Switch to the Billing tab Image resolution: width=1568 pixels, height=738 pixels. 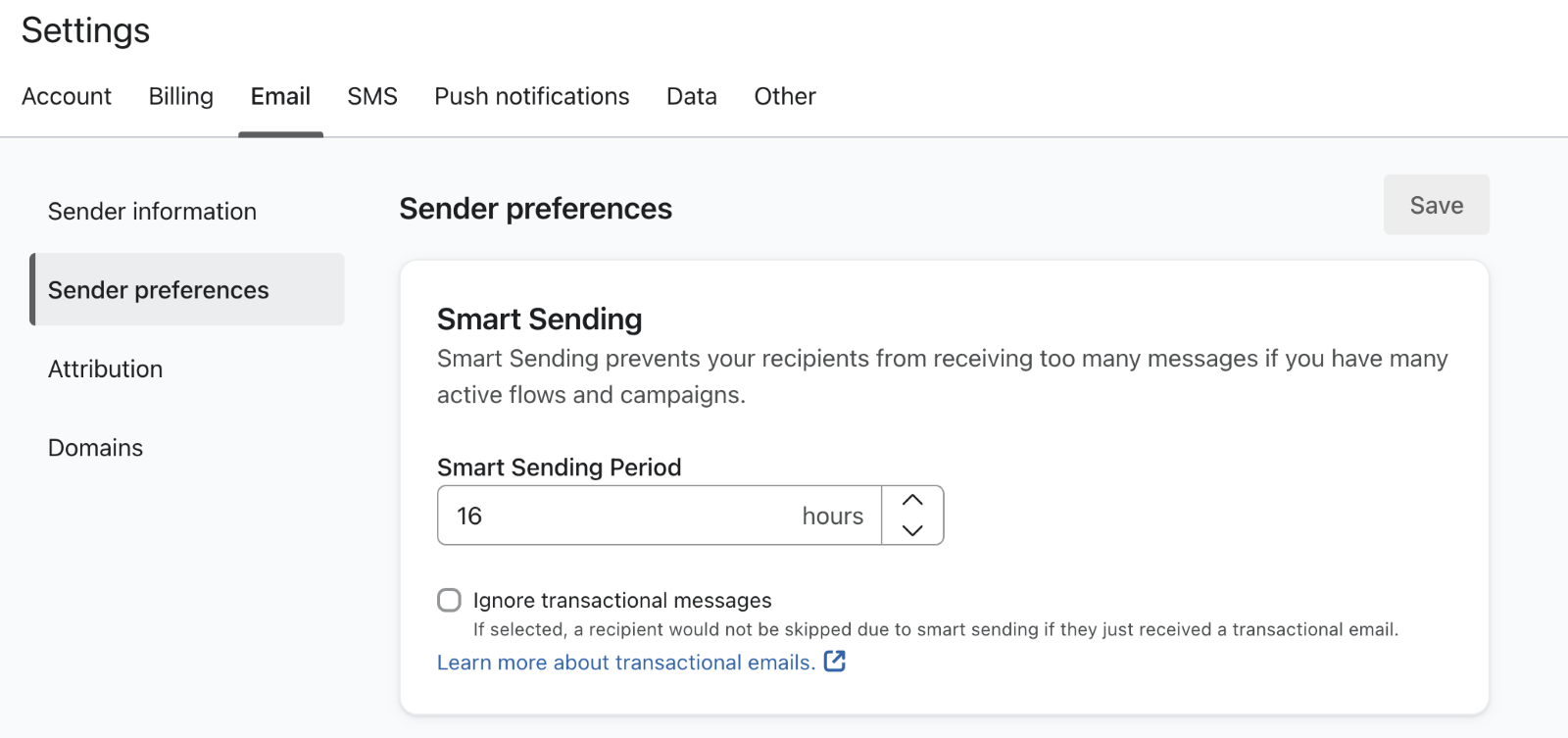tap(181, 96)
